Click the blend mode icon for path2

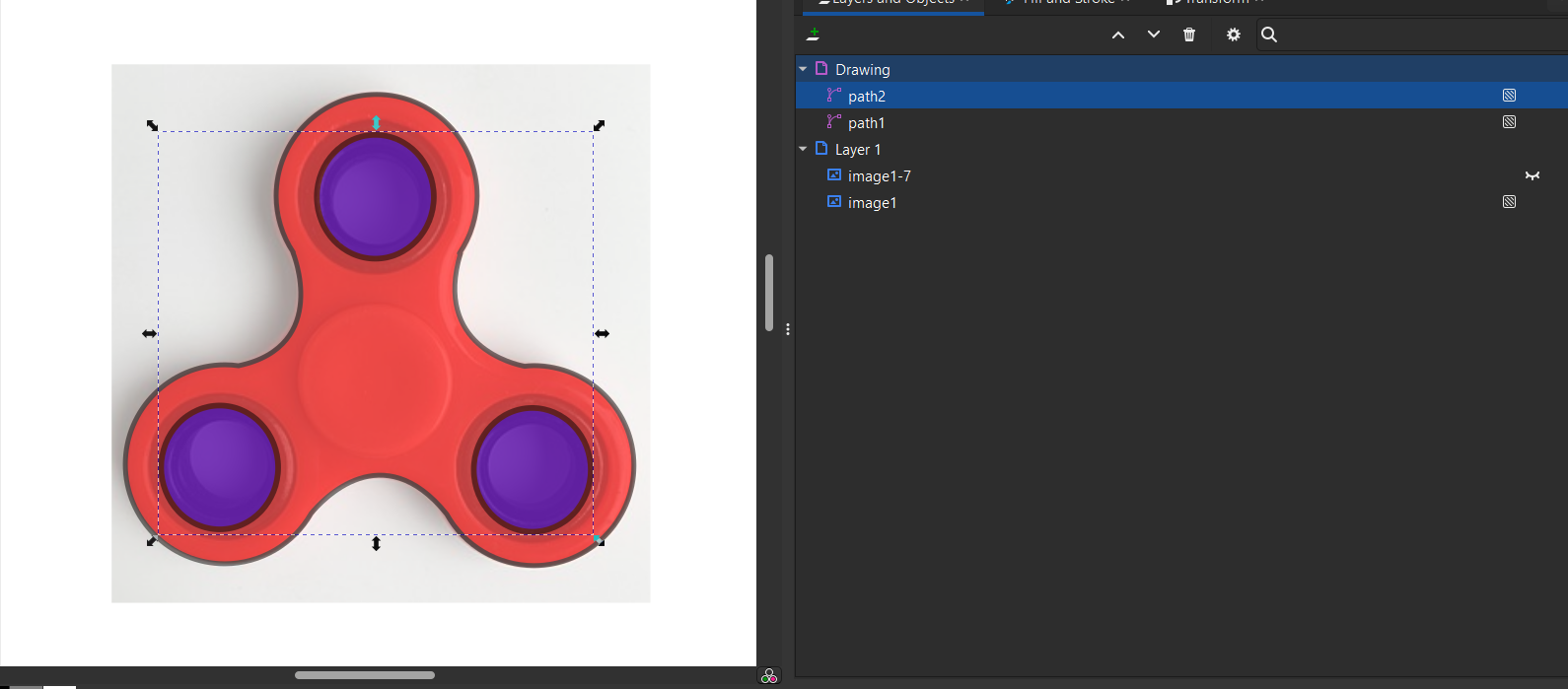point(1509,96)
